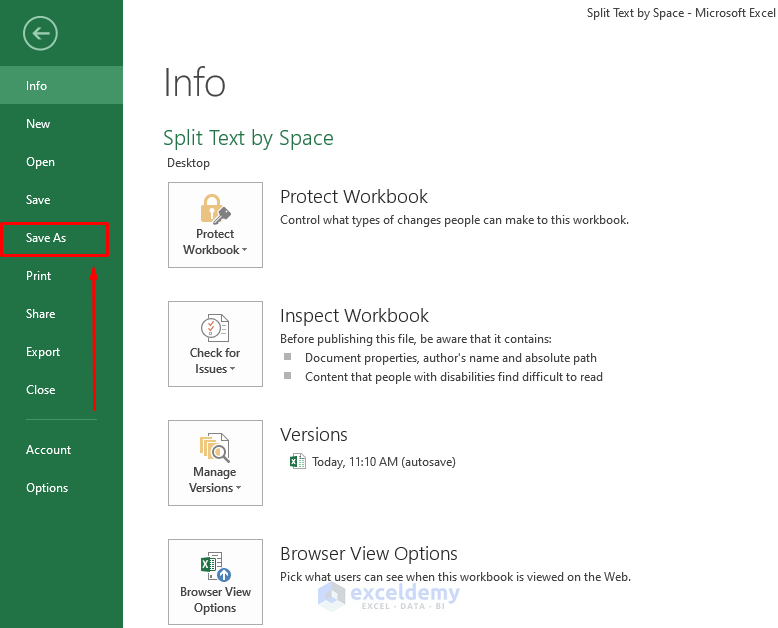
Task: Open the Share page
Action: (x=62, y=314)
